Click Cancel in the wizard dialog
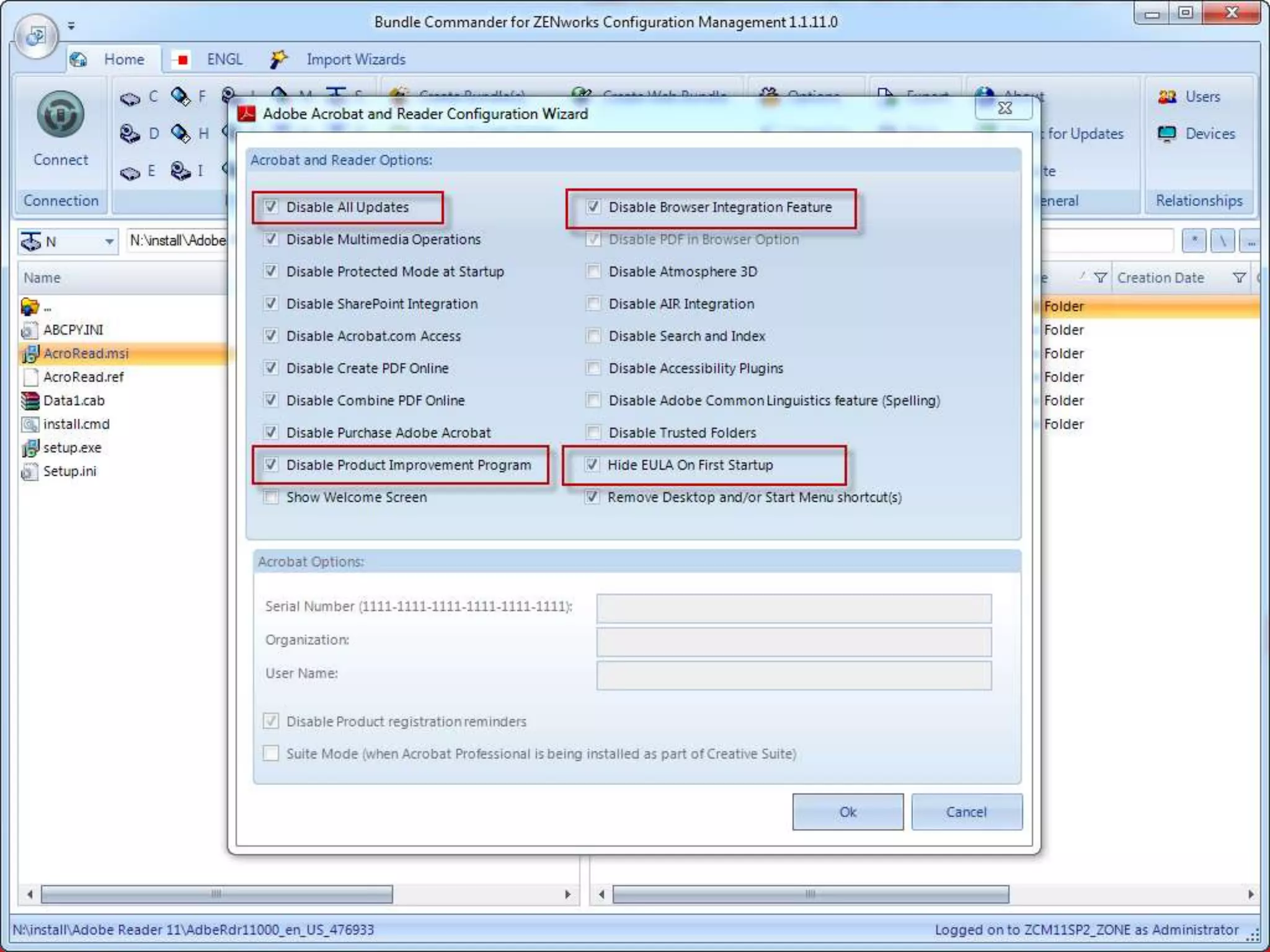The image size is (1270, 952). 966,812
